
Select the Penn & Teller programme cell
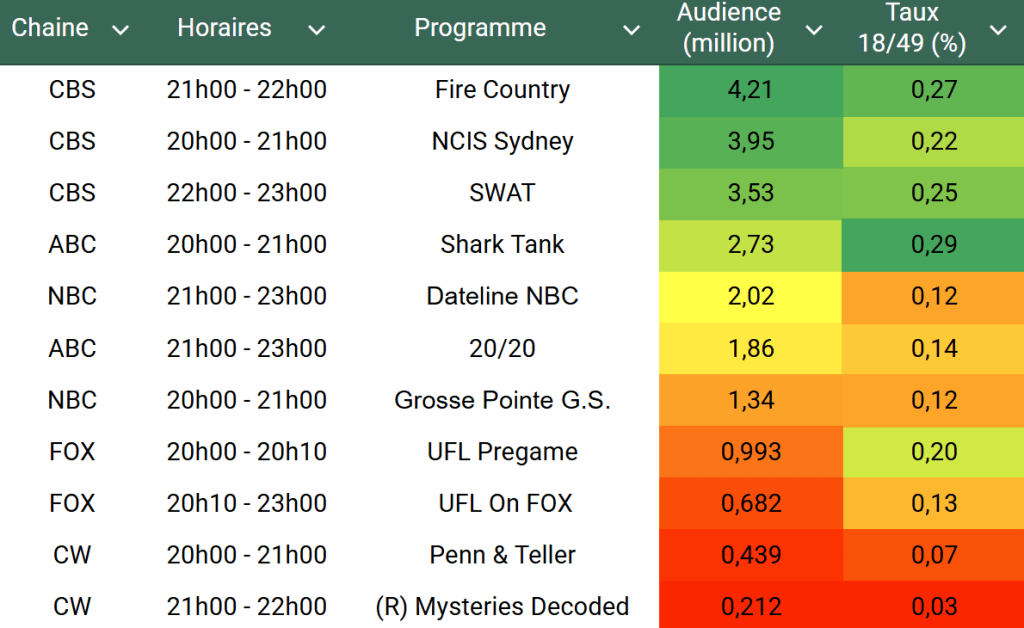(502, 555)
